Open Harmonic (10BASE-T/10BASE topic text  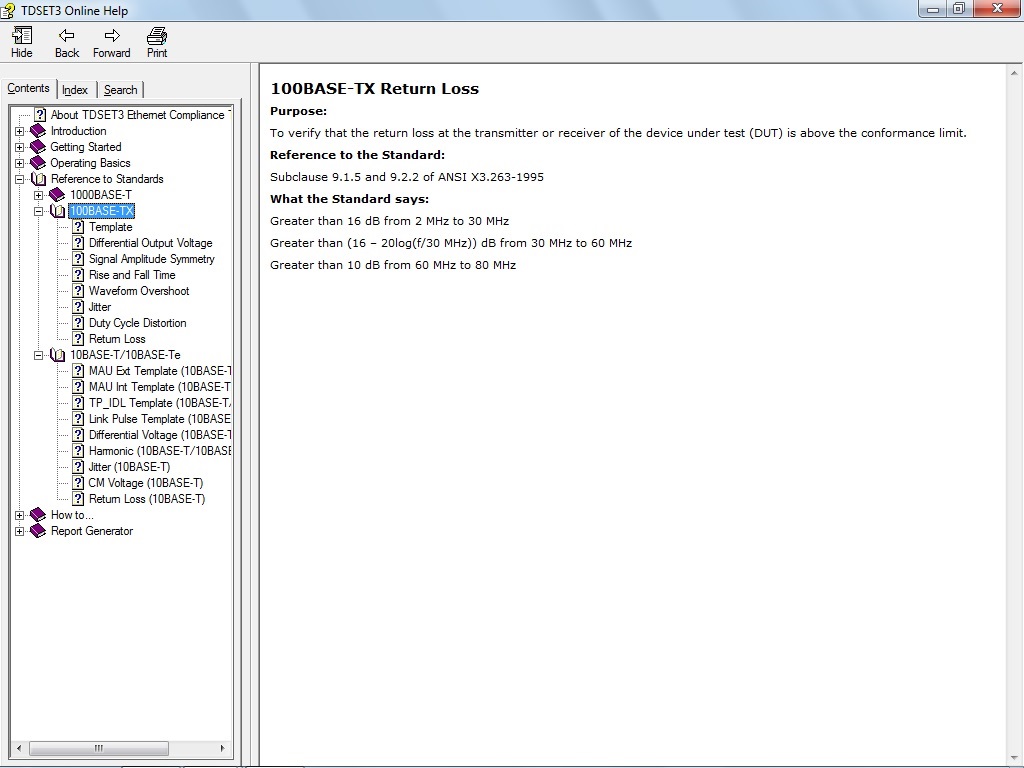click(x=160, y=451)
